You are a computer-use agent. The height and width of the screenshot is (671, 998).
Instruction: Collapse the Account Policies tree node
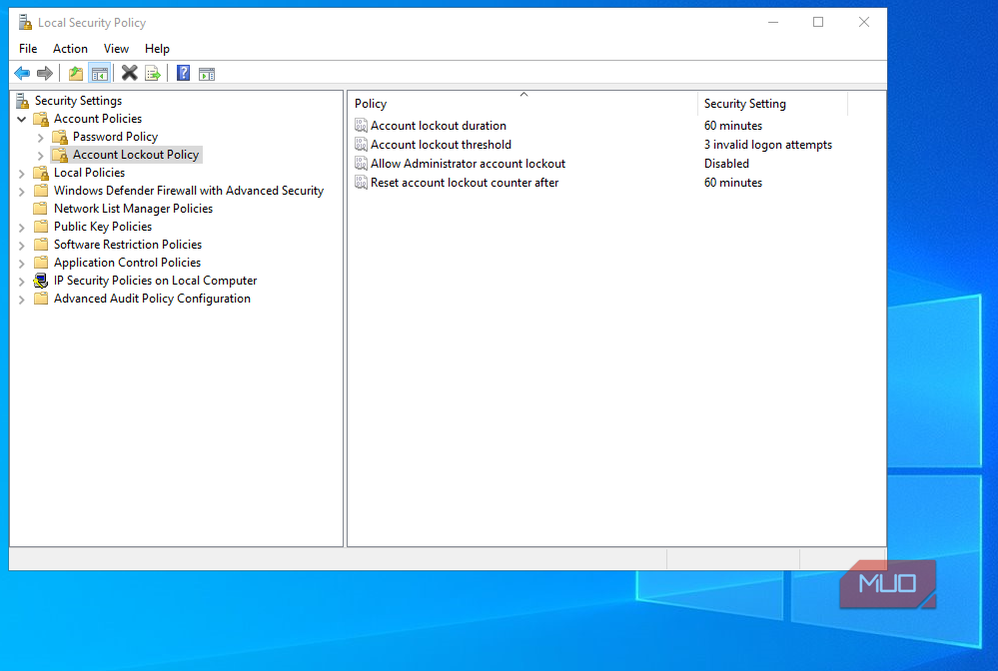point(22,119)
